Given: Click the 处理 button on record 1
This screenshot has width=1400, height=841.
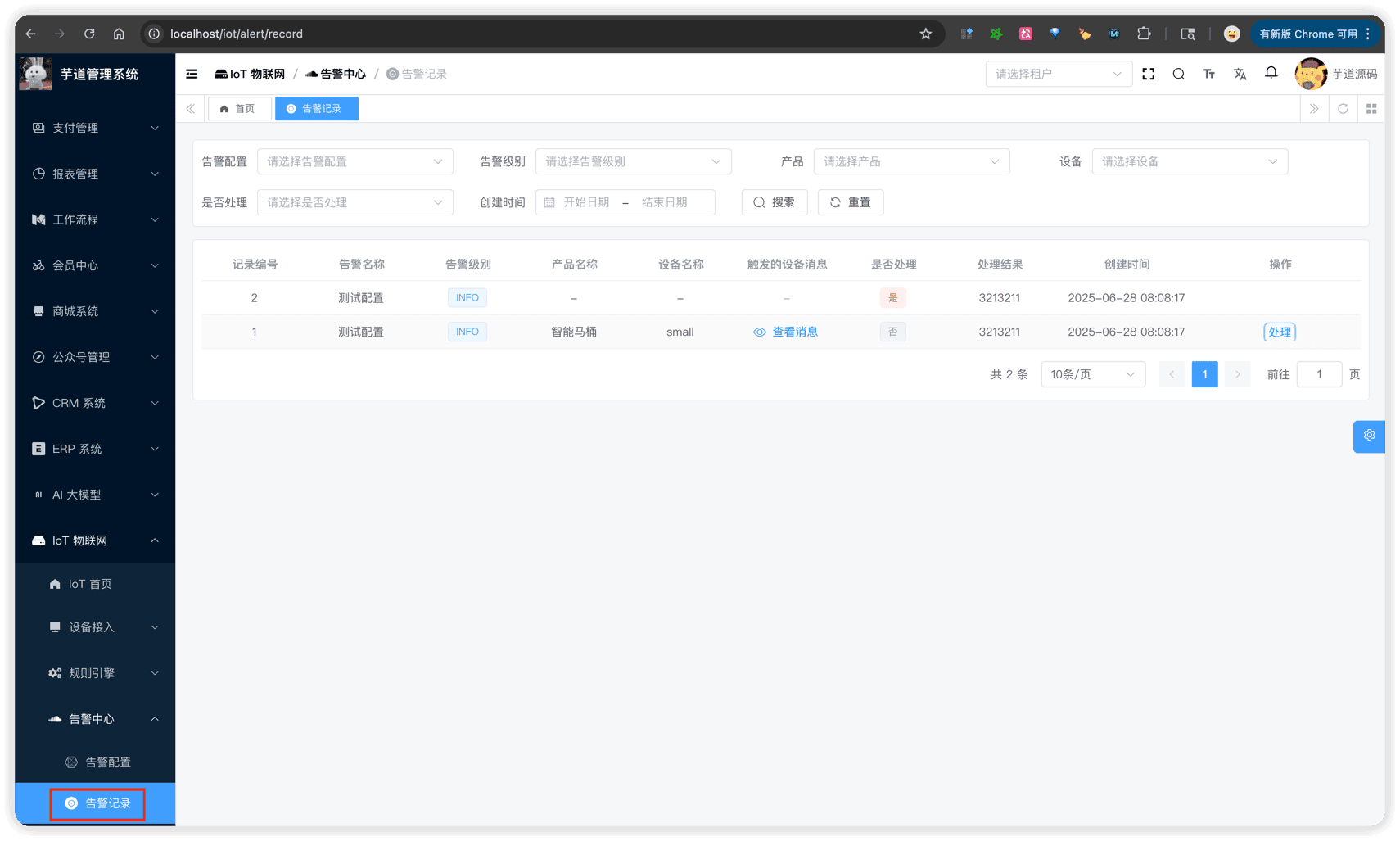Looking at the screenshot, I should click(x=1279, y=332).
